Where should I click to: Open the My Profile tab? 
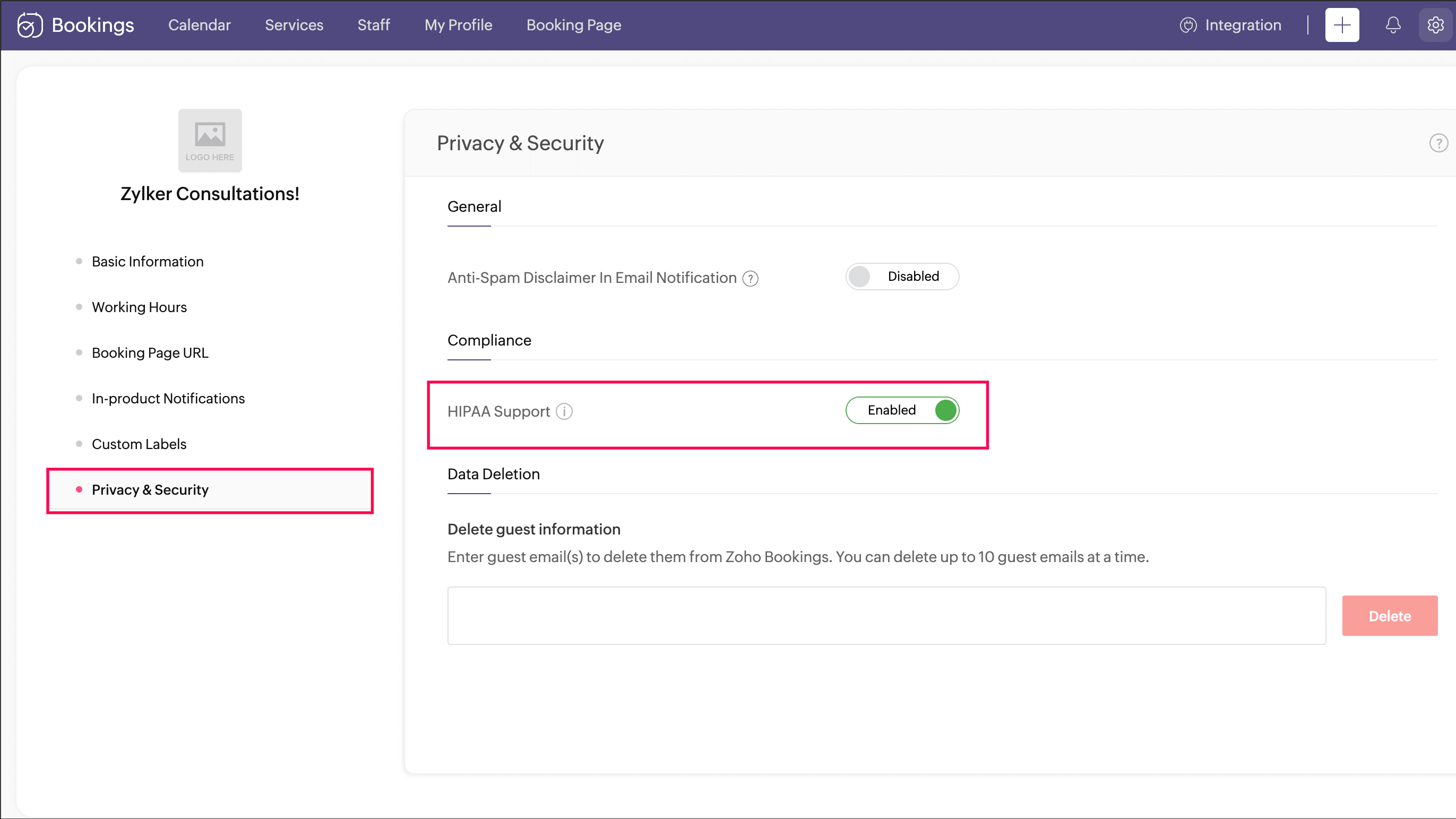[x=458, y=25]
